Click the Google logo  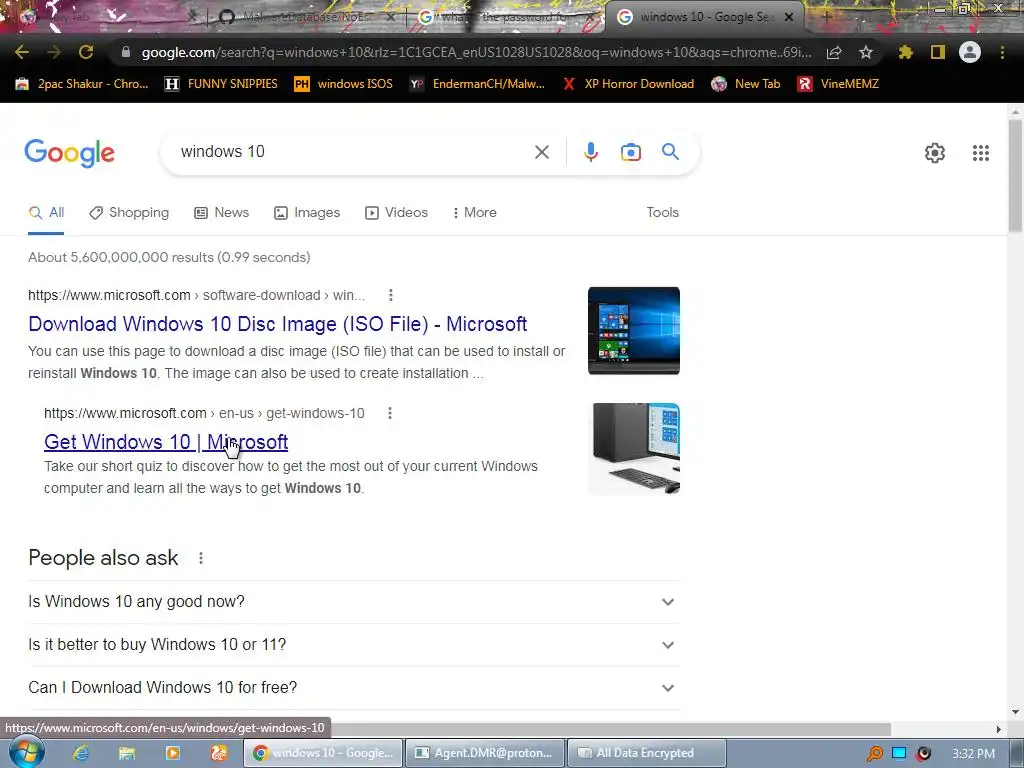69,153
